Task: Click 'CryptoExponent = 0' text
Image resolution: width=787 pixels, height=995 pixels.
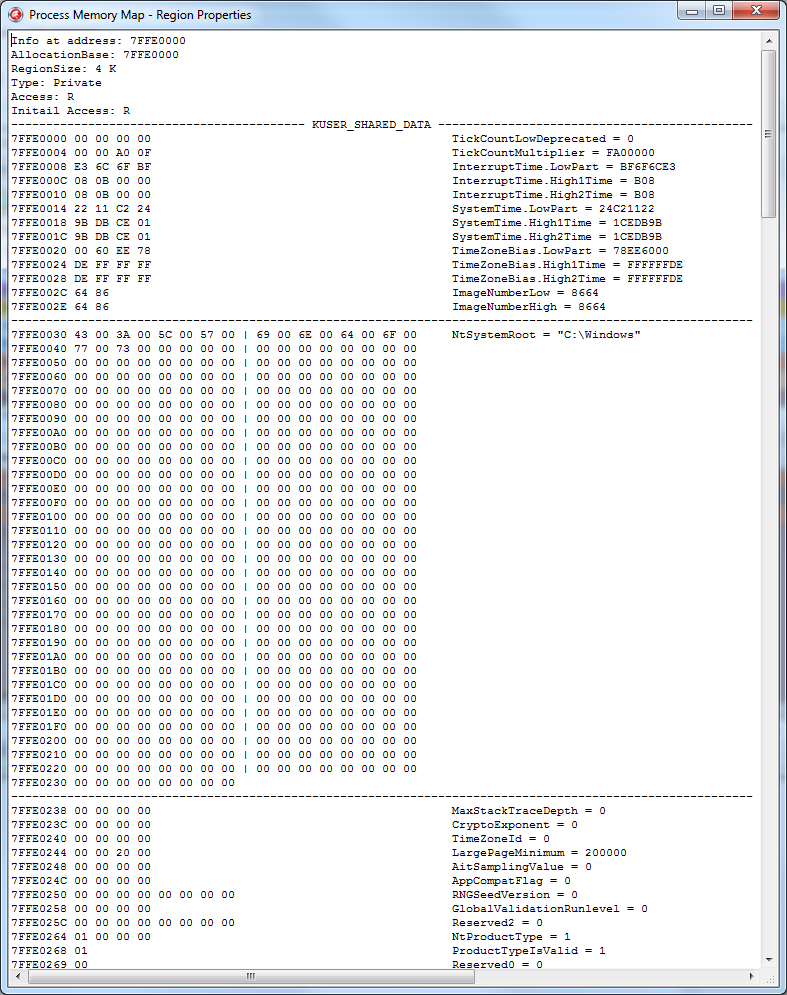Action: coord(515,824)
